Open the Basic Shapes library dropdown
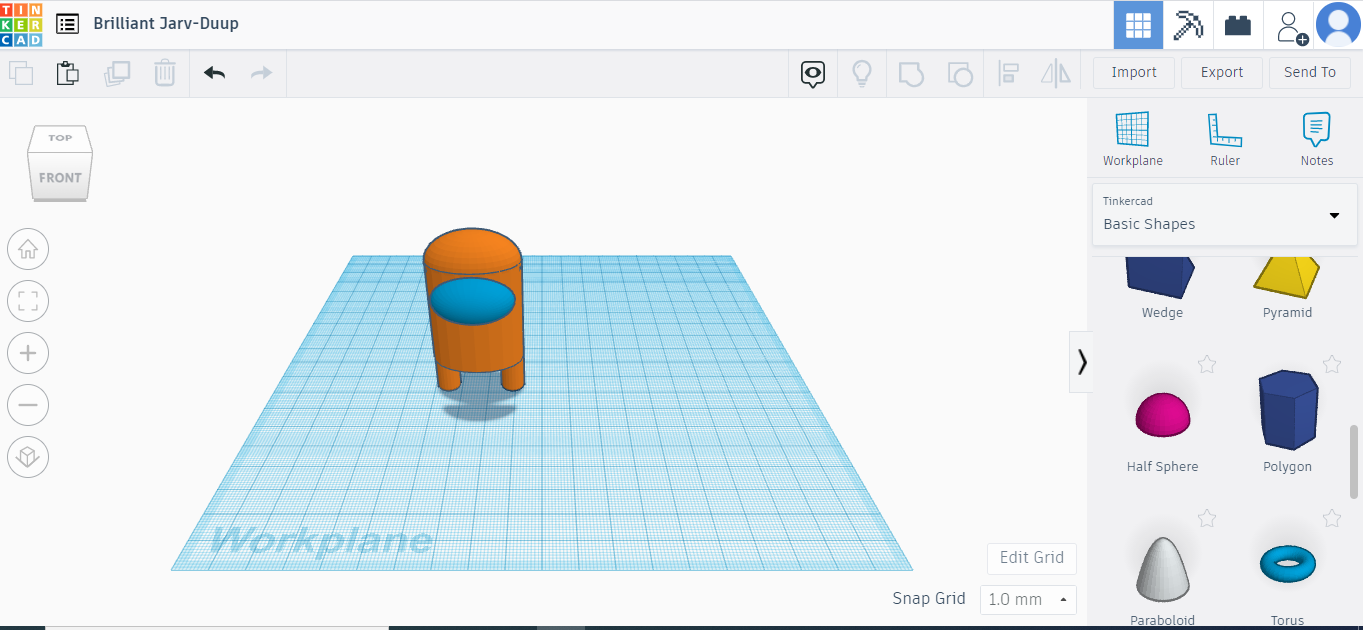This screenshot has width=1363, height=630. pyautogui.click(x=1225, y=214)
